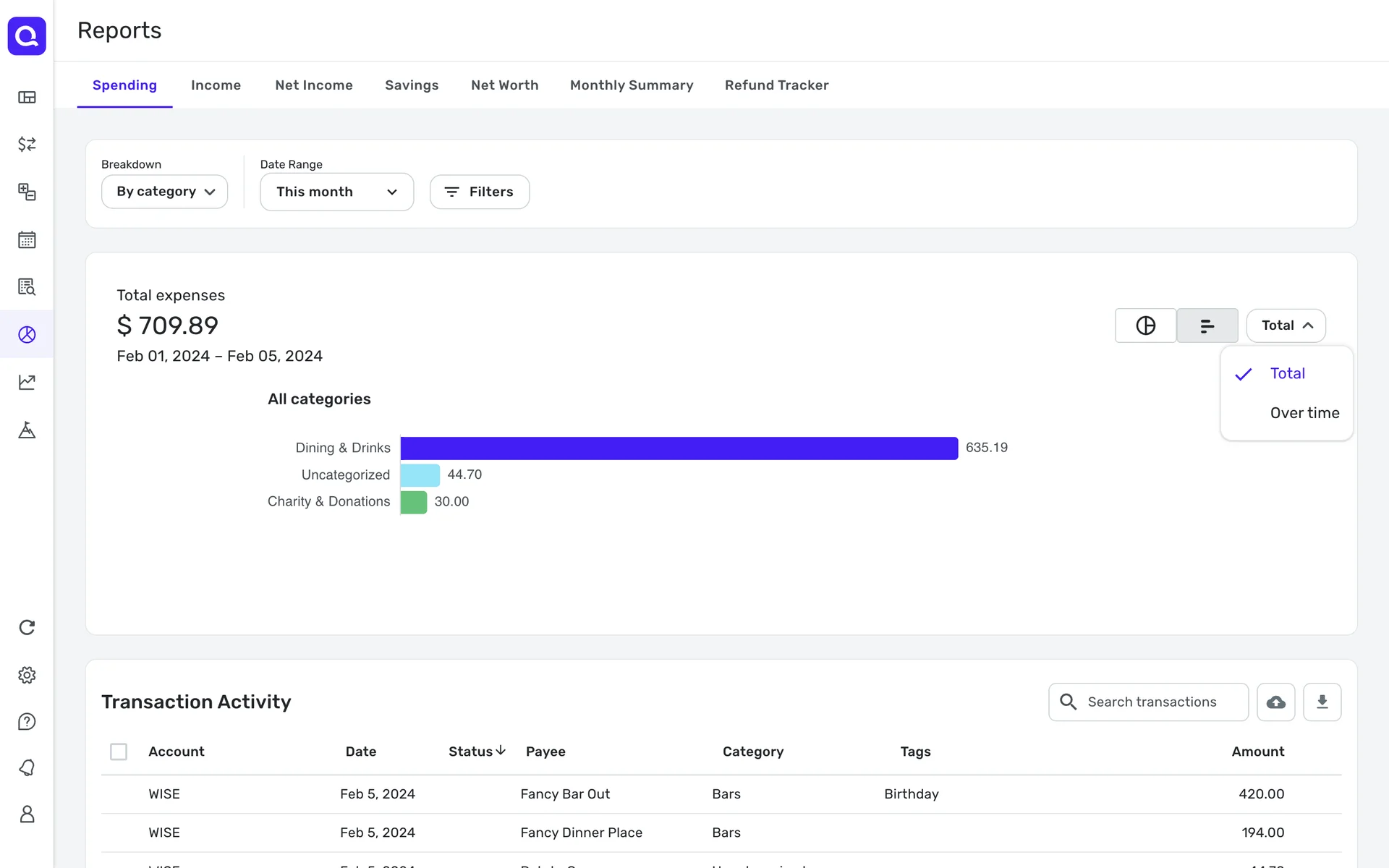Click the cloud upload icon
1389x868 pixels.
(x=1275, y=702)
